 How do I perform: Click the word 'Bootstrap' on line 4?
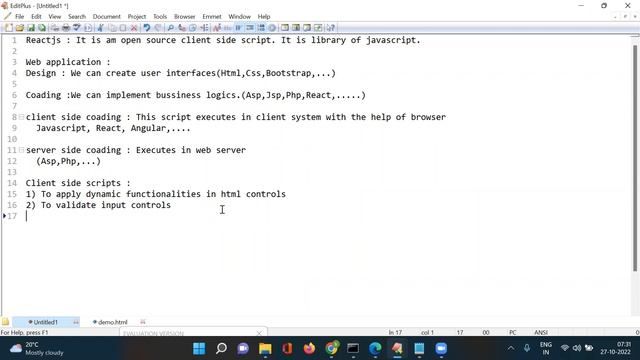tap(289, 73)
